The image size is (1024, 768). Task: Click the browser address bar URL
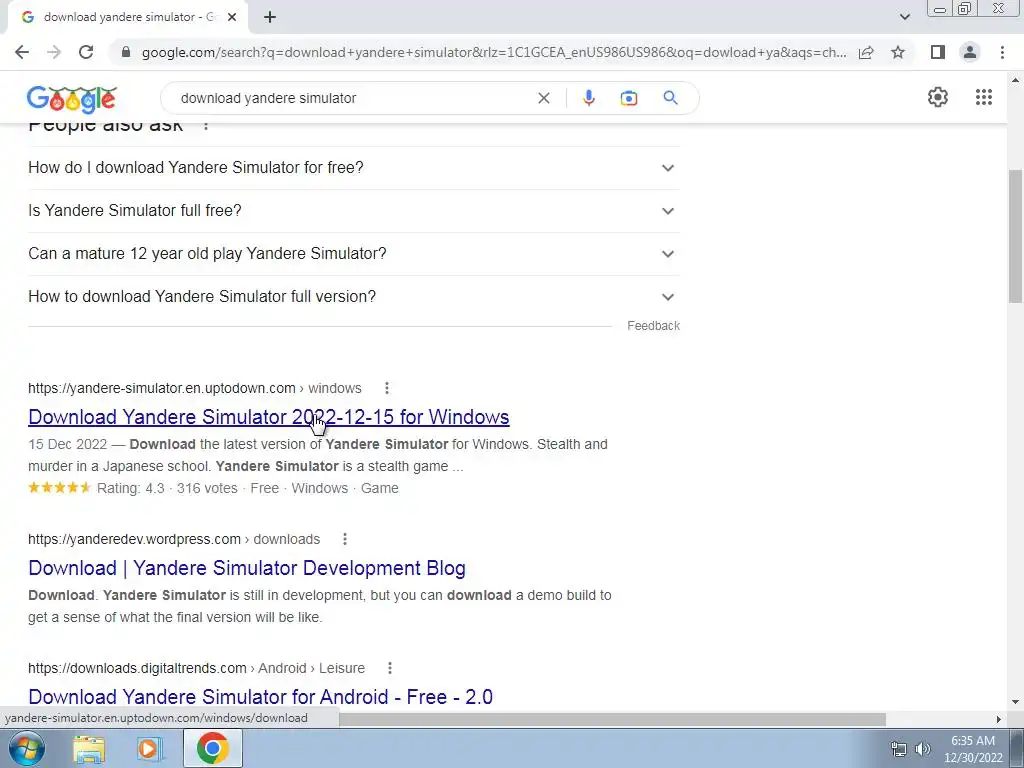coord(494,52)
